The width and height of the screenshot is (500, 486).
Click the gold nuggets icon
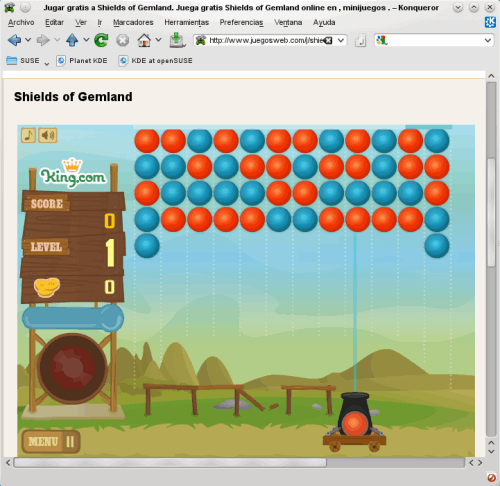pyautogui.click(x=47, y=287)
